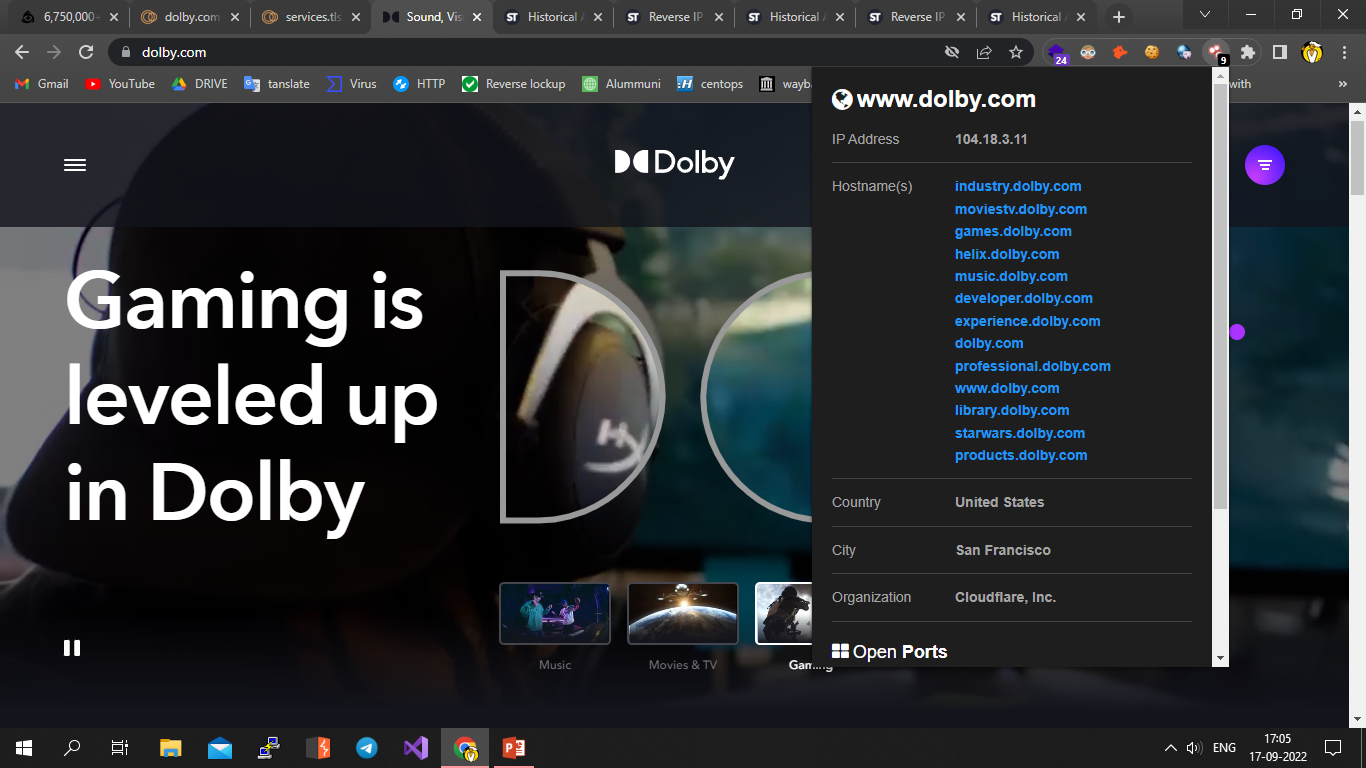Show hidden system tray icons

coord(1171,747)
